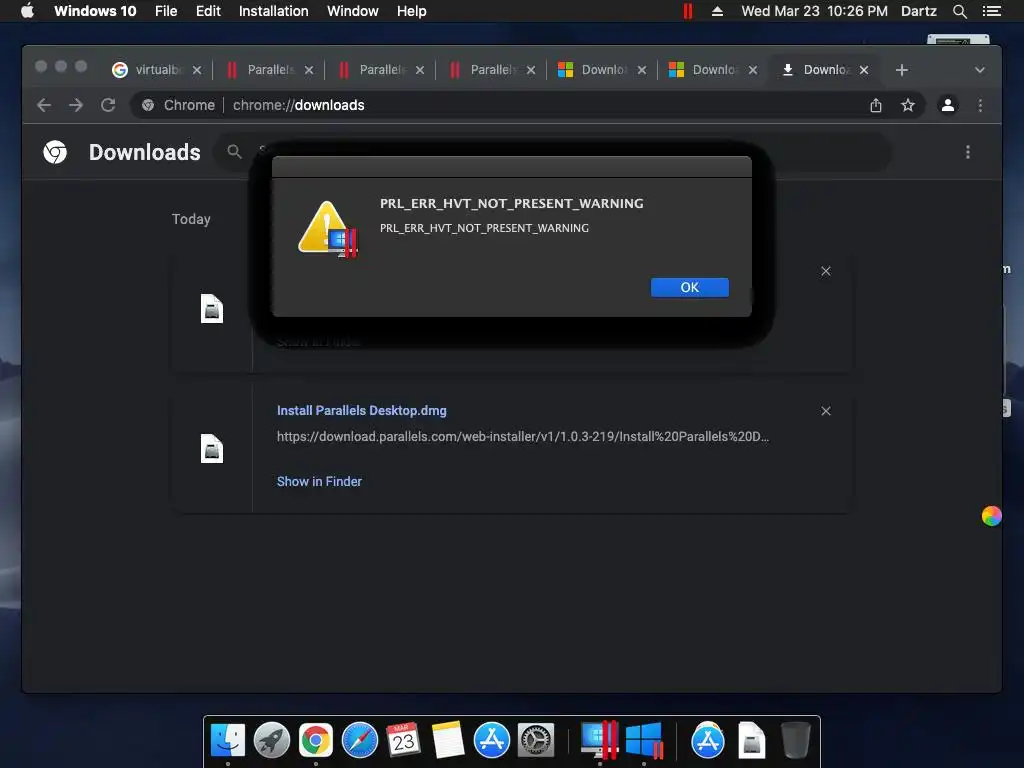Open Chrome profile avatar

point(948,105)
